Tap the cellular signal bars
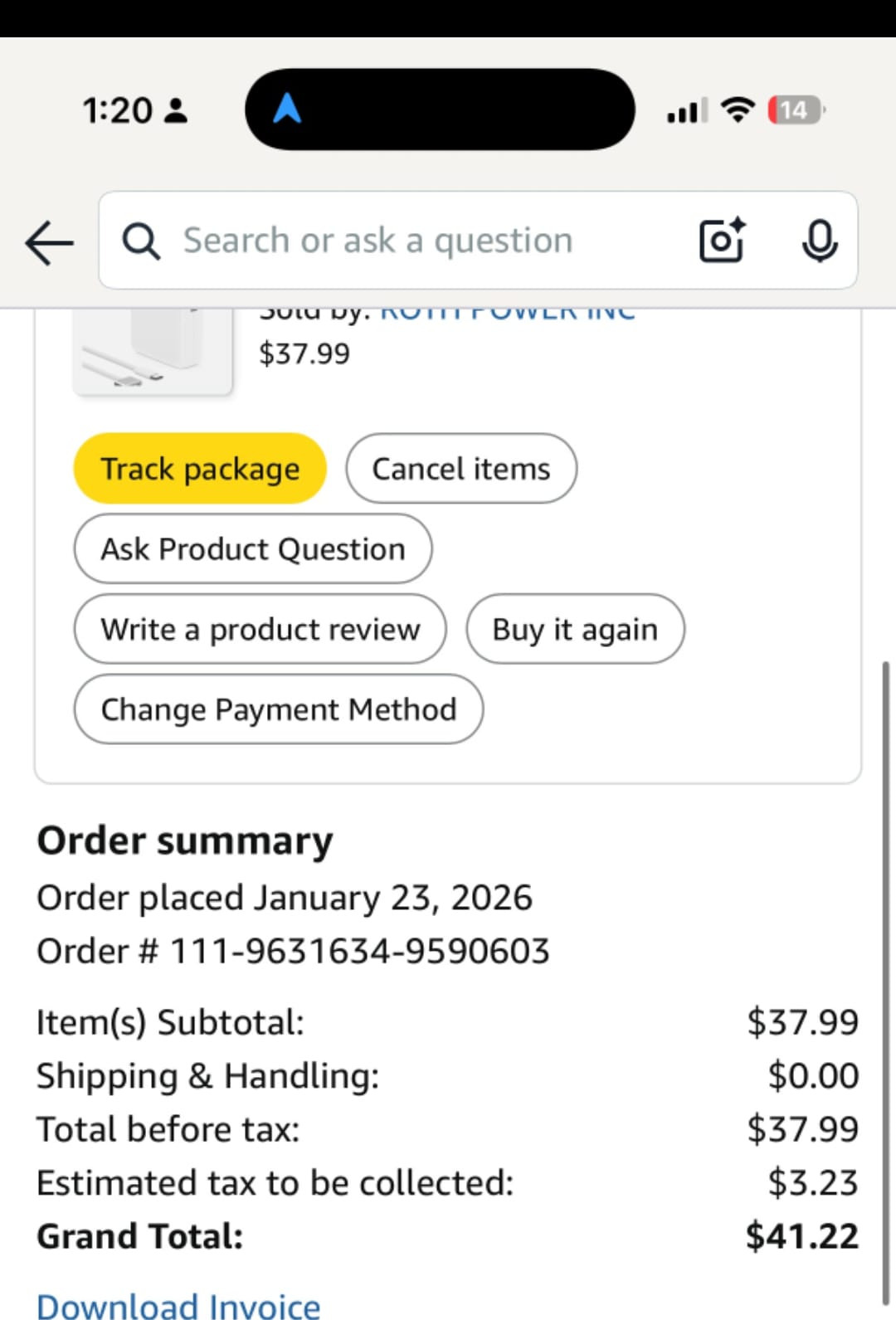Screen dimensions: 896x1320 click(687, 110)
